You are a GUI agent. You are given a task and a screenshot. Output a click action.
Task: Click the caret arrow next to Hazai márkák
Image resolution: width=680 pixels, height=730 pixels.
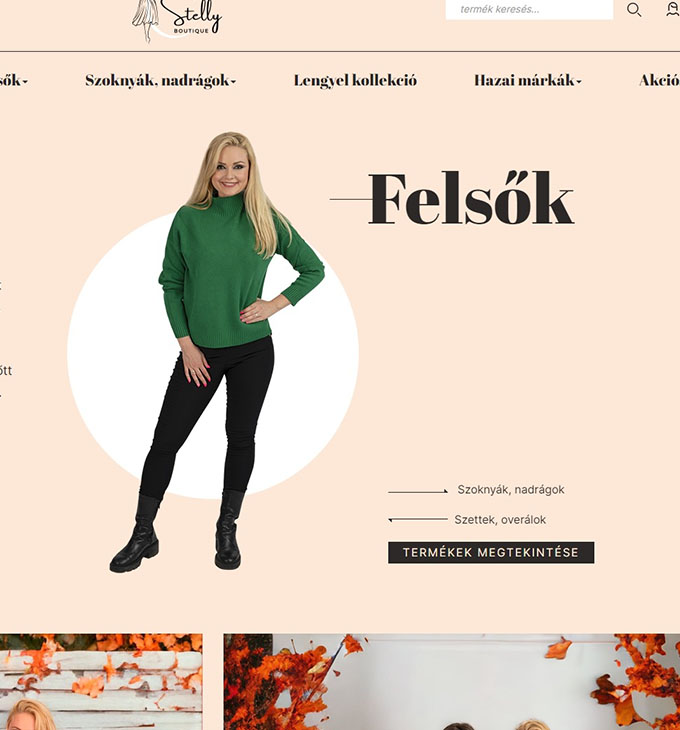[x=579, y=82]
